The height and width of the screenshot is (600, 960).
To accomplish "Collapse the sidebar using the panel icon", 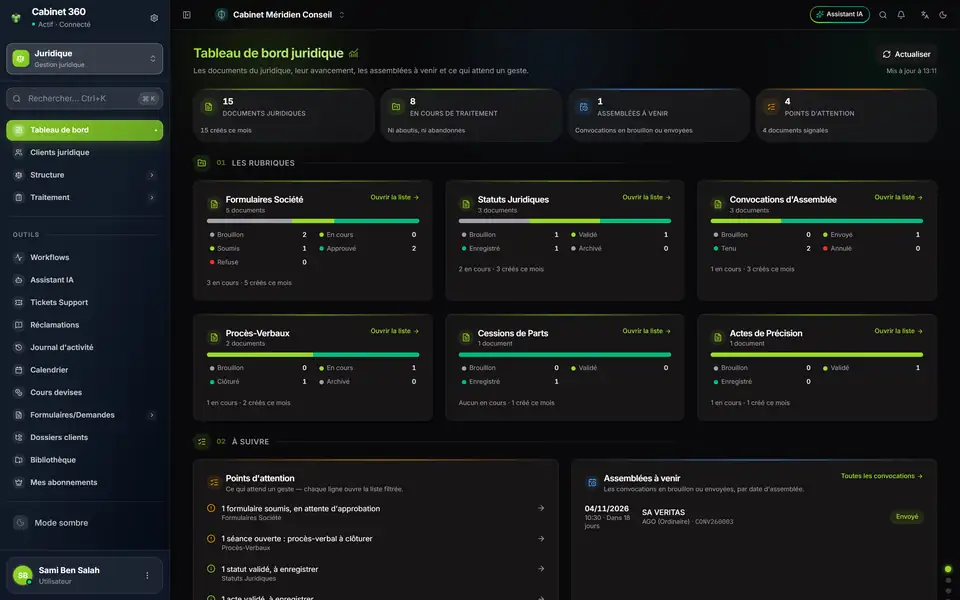I will [187, 15].
